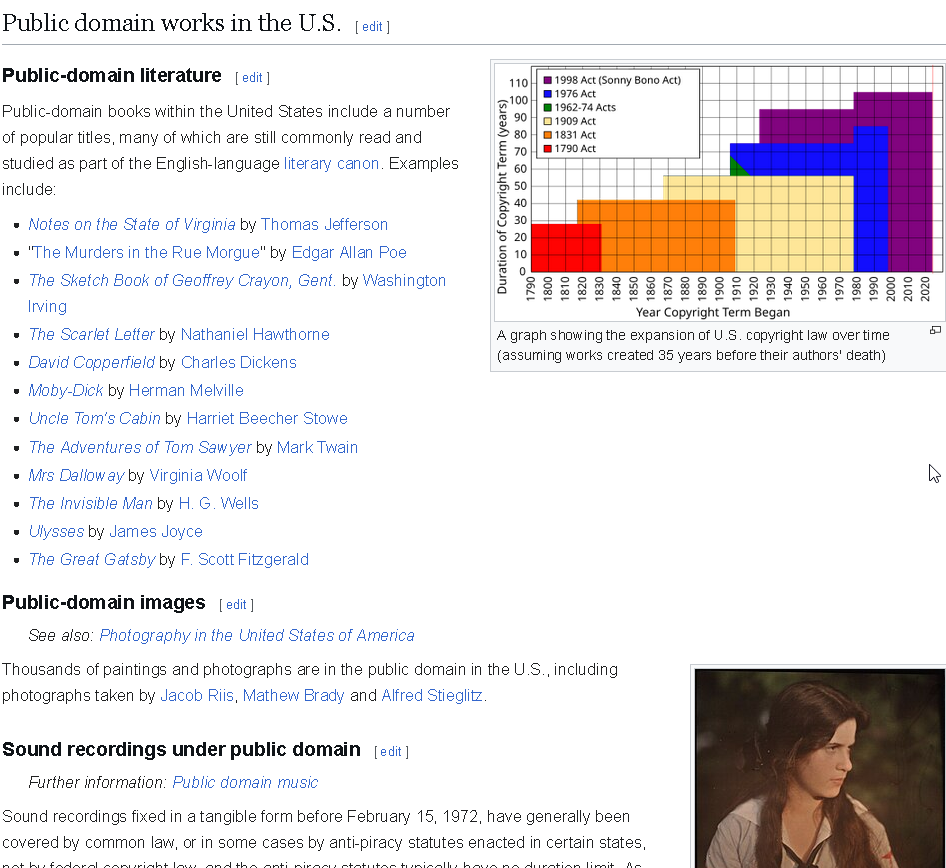The height and width of the screenshot is (868, 946).
Task: Open Notes on the State of Virginia link
Action: click(132, 224)
